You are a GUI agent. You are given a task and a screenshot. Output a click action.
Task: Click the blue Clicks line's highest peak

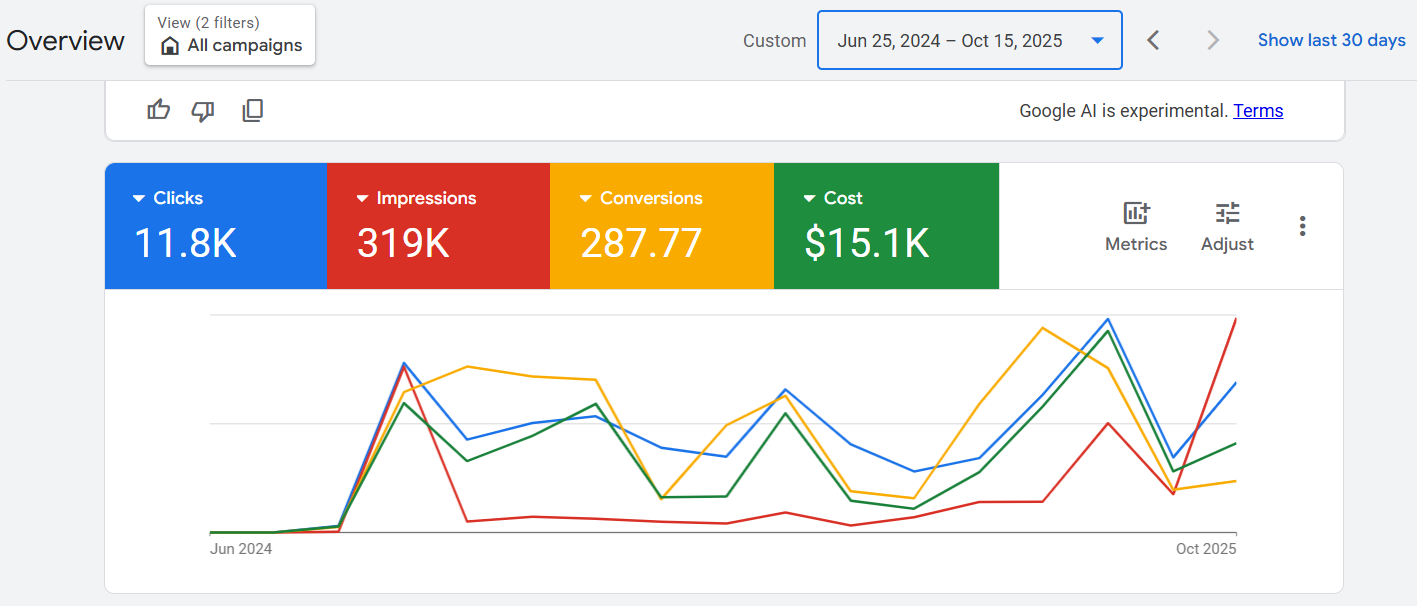click(x=1107, y=319)
